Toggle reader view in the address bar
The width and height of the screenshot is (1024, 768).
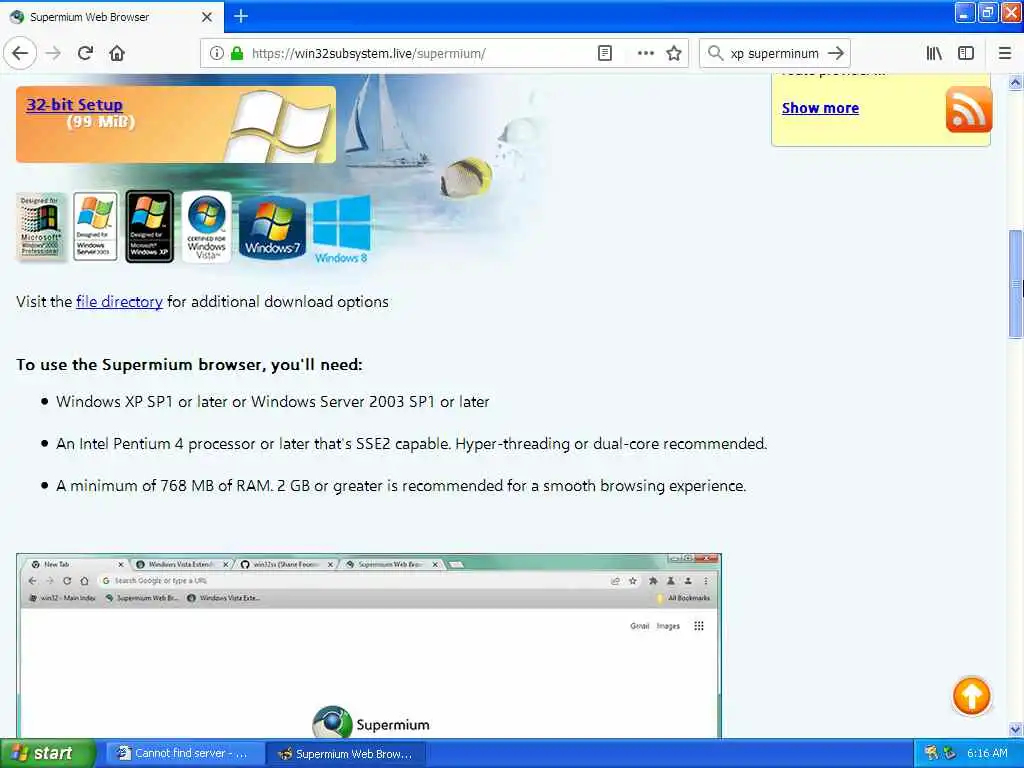point(605,54)
